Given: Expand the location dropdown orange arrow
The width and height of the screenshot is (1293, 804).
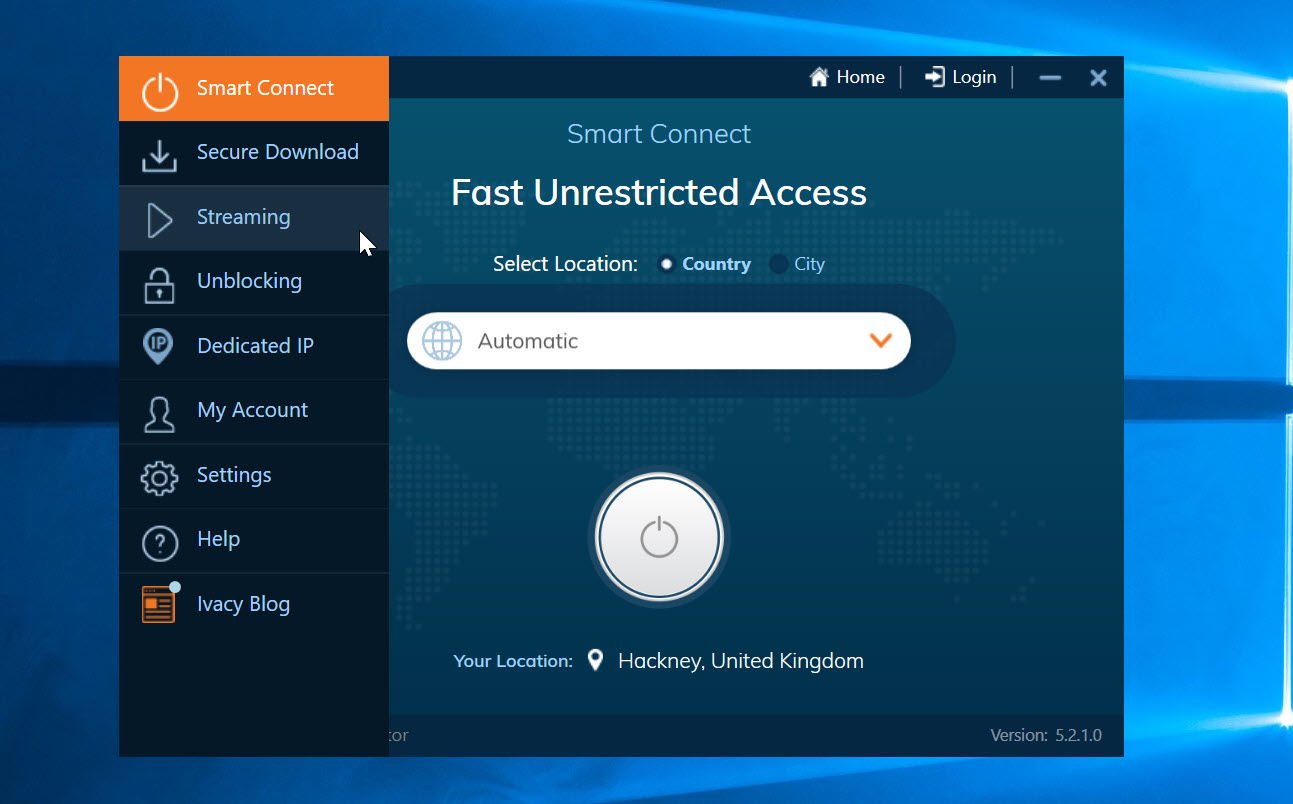Looking at the screenshot, I should (880, 341).
